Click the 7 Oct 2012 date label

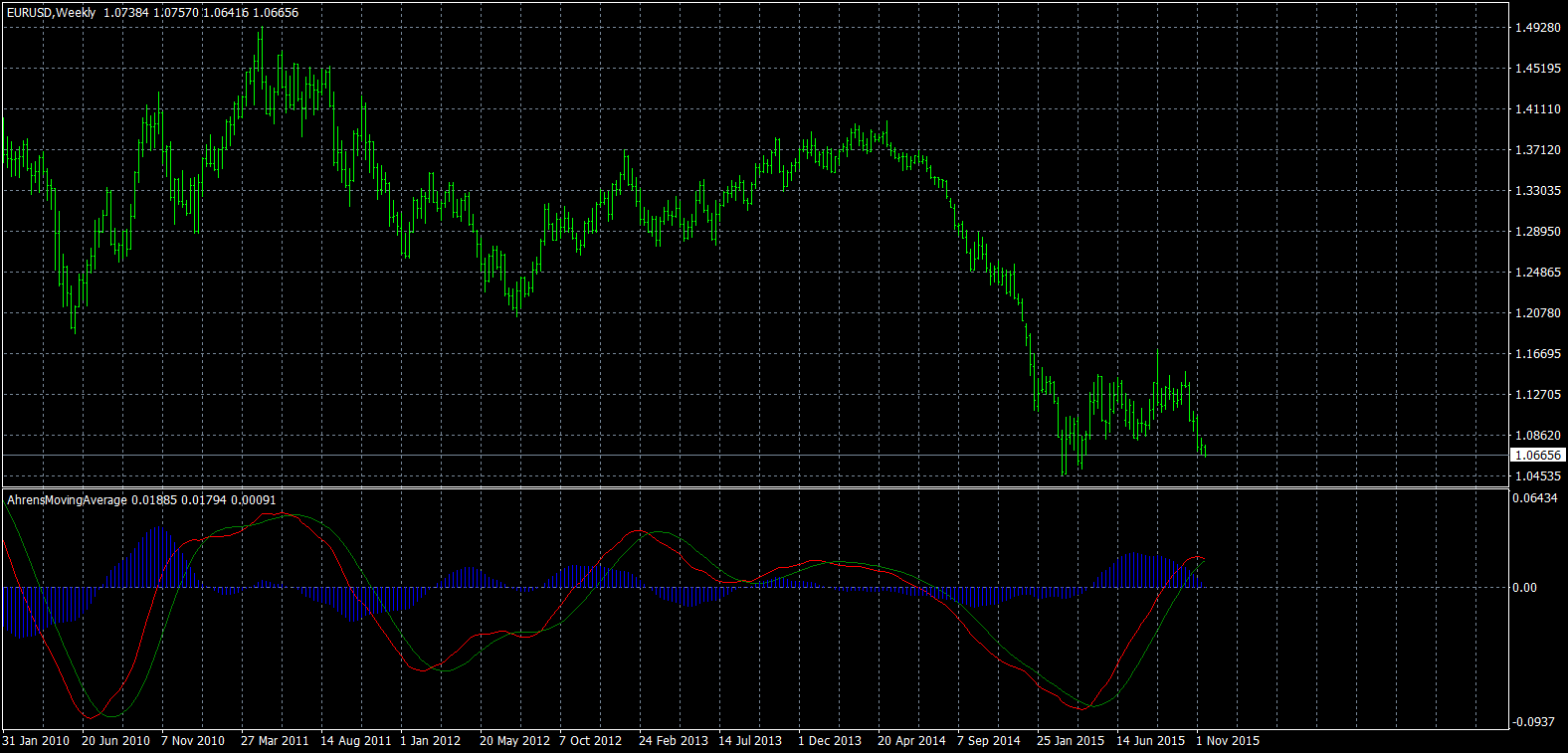point(590,741)
